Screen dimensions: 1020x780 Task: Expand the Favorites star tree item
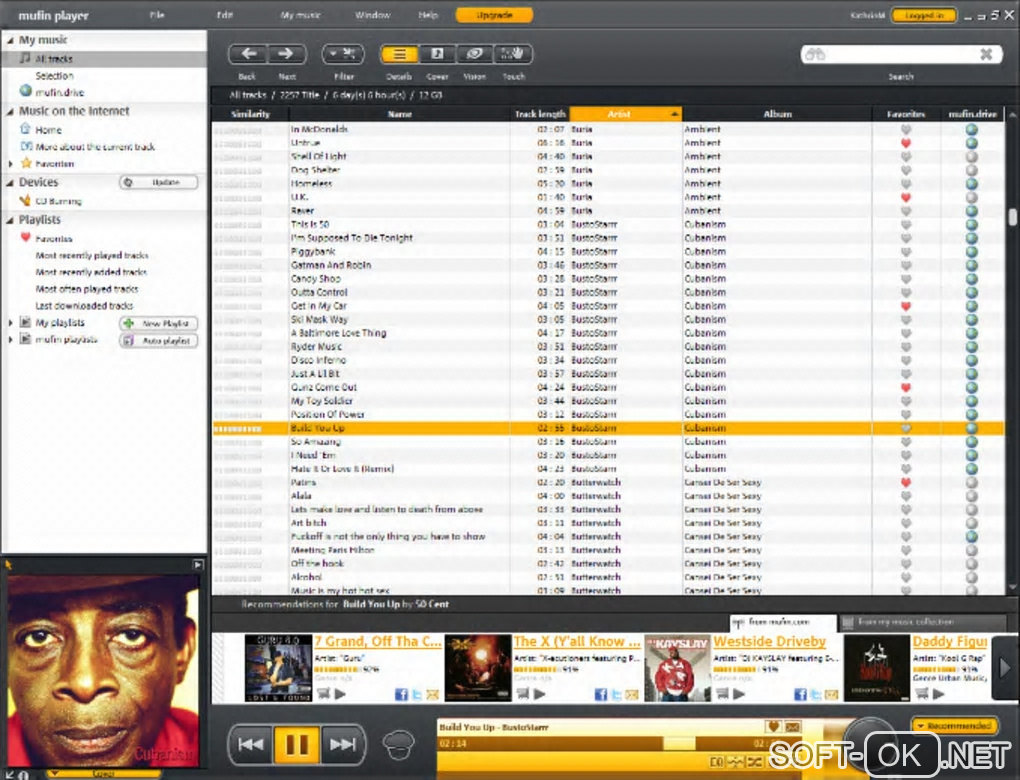pos(10,164)
